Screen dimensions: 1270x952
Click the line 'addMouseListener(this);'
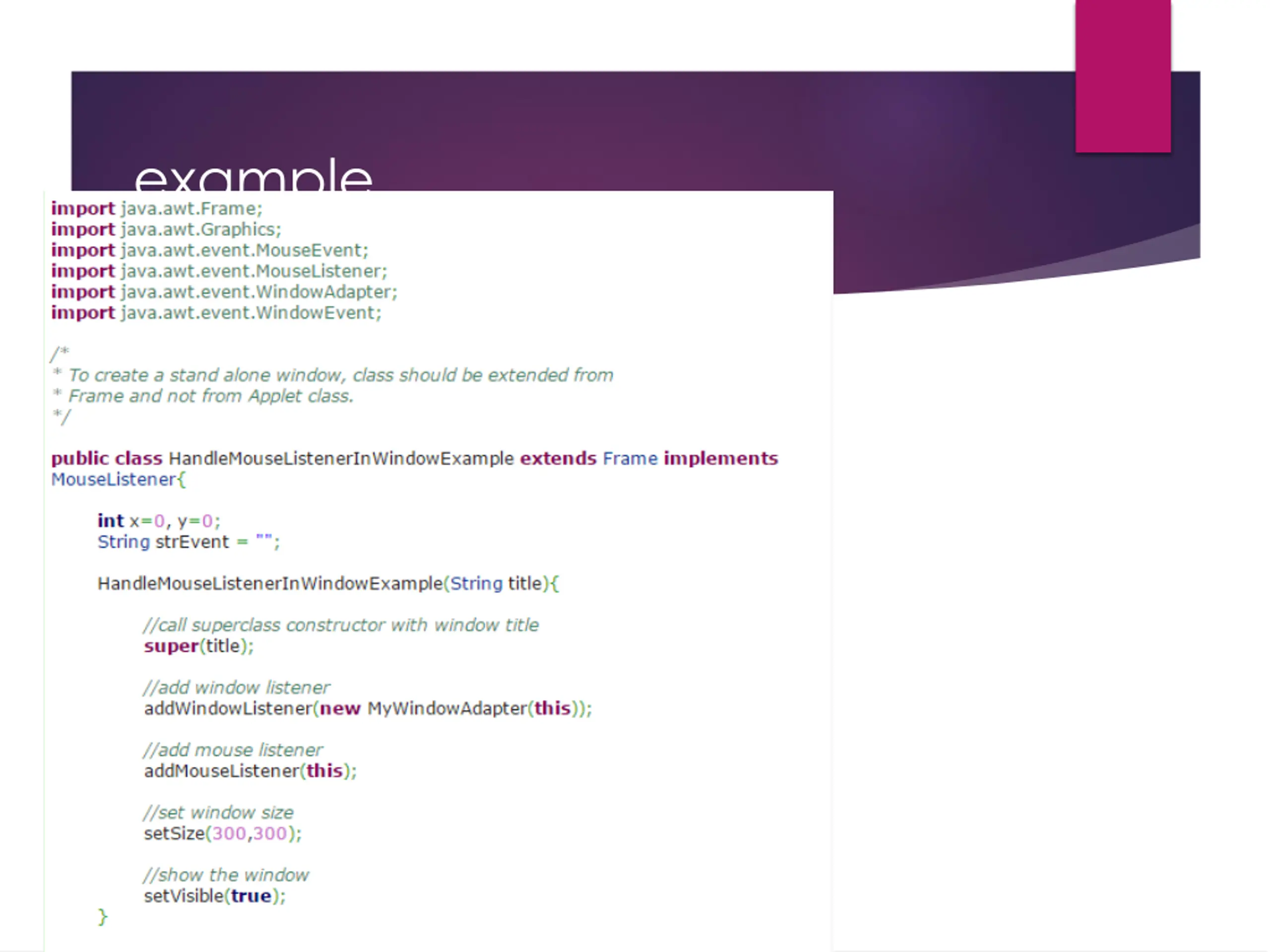tap(250, 771)
